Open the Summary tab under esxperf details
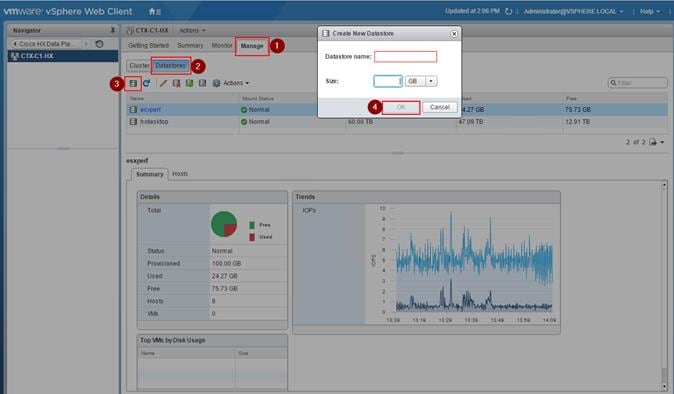Viewport: 674px width, 394px height. coord(150,174)
